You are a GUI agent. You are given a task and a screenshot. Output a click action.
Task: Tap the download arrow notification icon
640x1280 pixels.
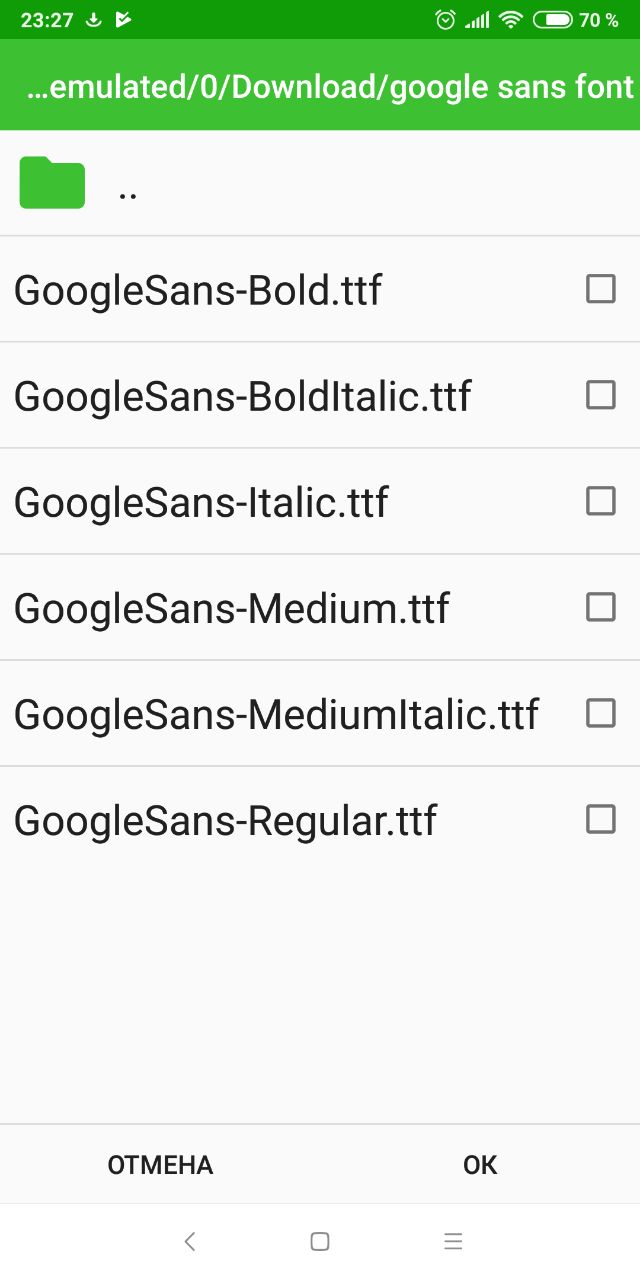[93, 19]
